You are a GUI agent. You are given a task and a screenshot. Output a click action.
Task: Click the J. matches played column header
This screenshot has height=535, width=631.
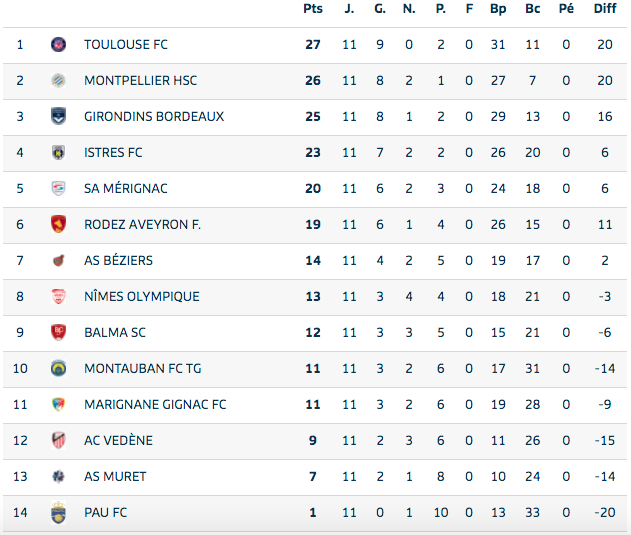[x=349, y=9]
